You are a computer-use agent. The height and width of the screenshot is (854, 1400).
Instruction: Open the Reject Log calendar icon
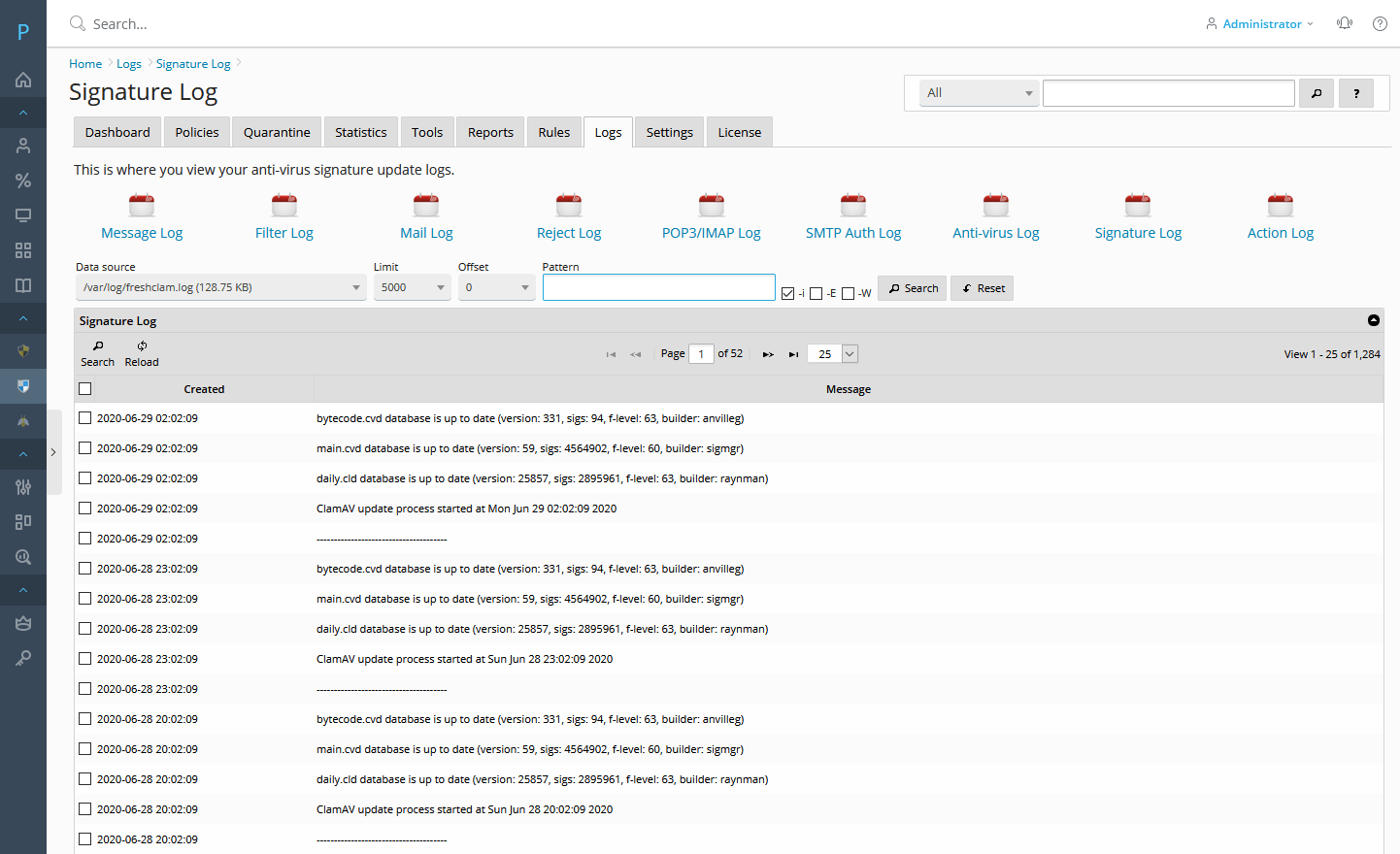pos(569,205)
